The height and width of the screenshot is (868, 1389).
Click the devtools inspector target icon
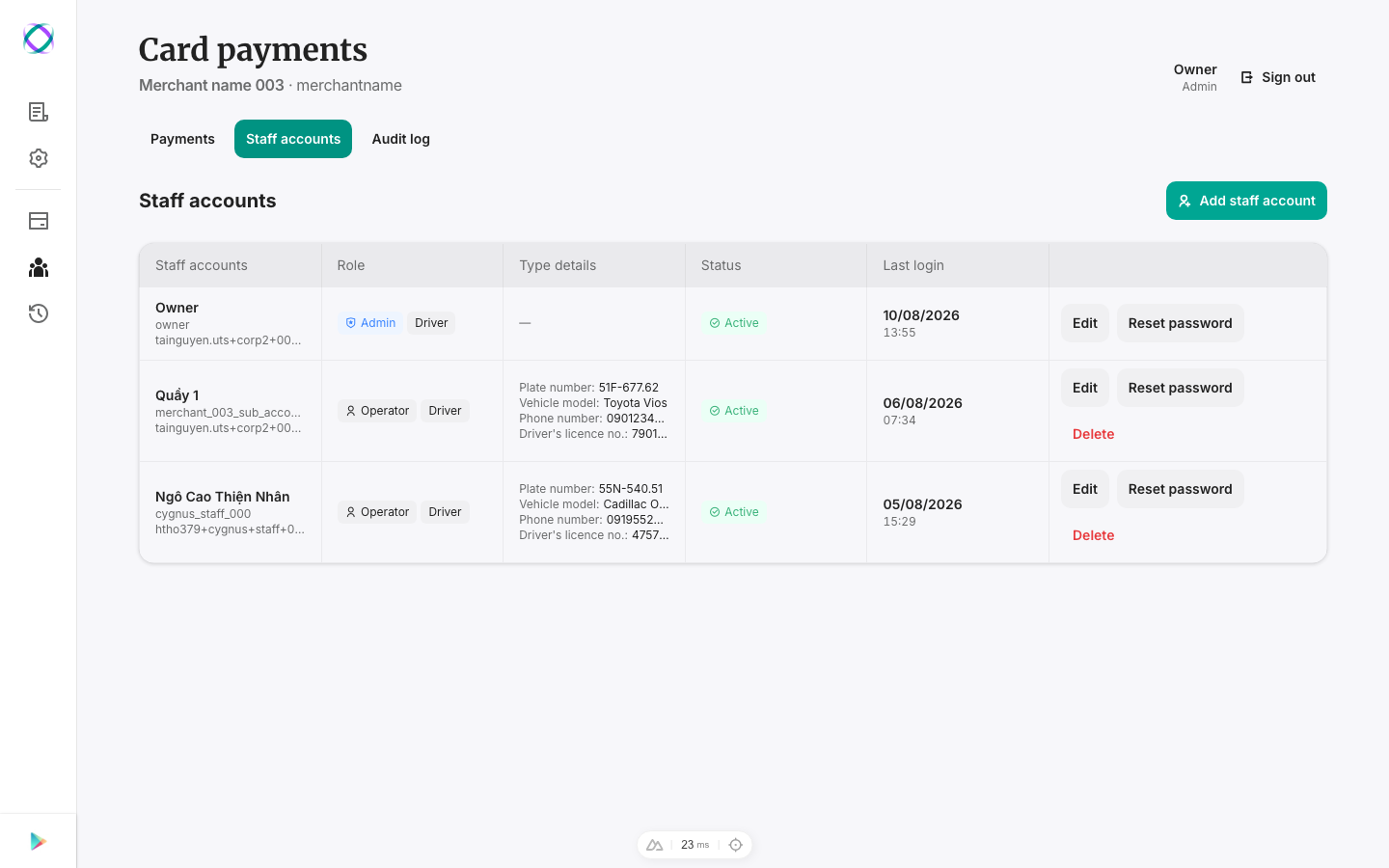[x=736, y=845]
